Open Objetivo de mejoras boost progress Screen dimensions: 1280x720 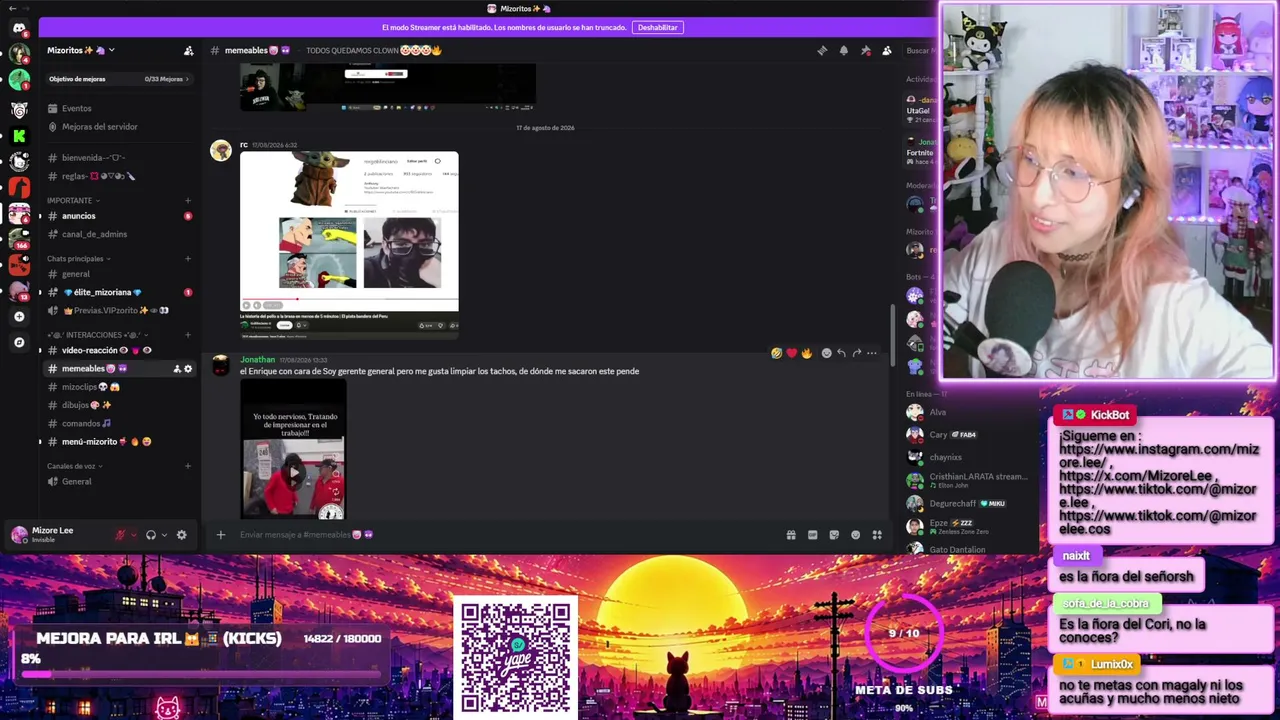point(119,79)
